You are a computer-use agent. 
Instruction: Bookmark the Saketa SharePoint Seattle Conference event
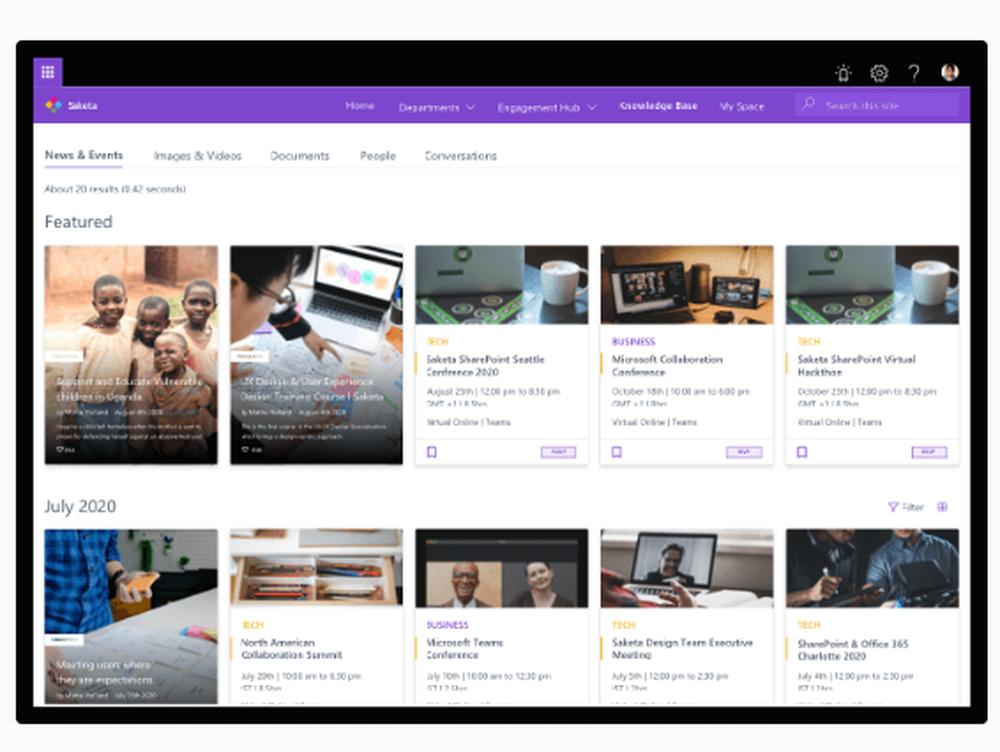432,452
